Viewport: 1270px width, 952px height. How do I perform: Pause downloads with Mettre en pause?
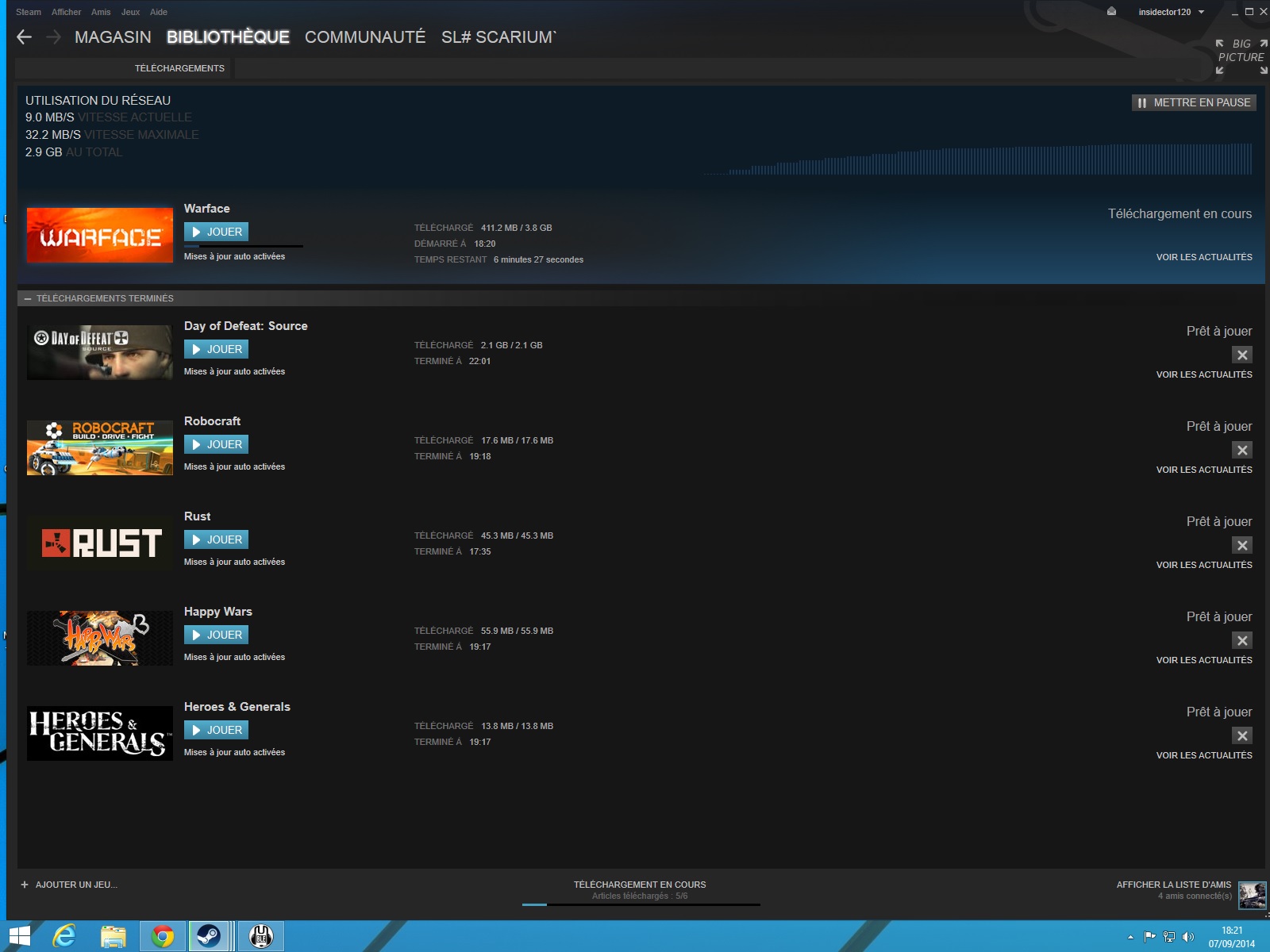tap(1194, 102)
